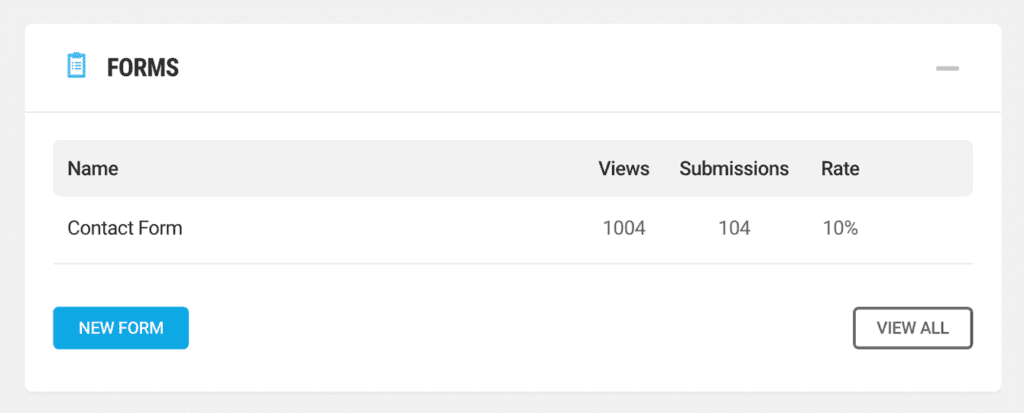
Task: Click the FORMS panel heading text
Action: tap(143, 68)
